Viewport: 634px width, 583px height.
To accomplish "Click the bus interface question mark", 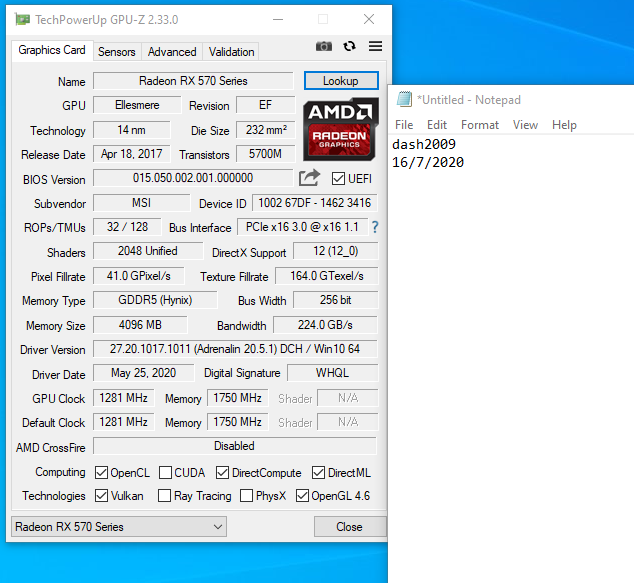I will point(375,227).
